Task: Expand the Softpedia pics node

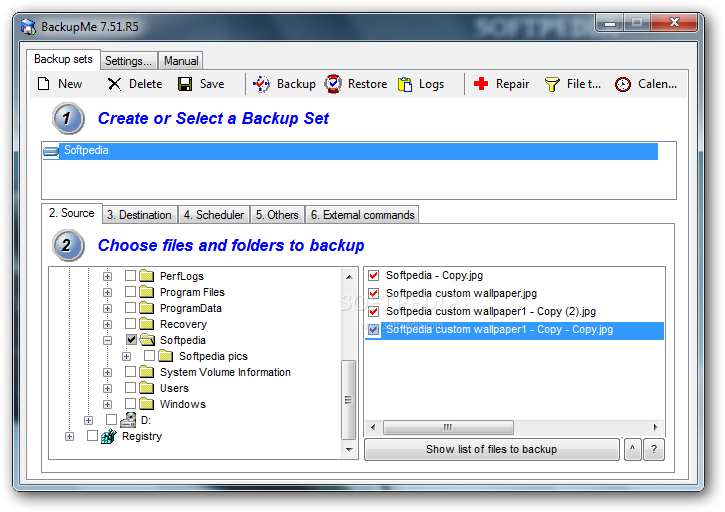Action: coord(126,356)
